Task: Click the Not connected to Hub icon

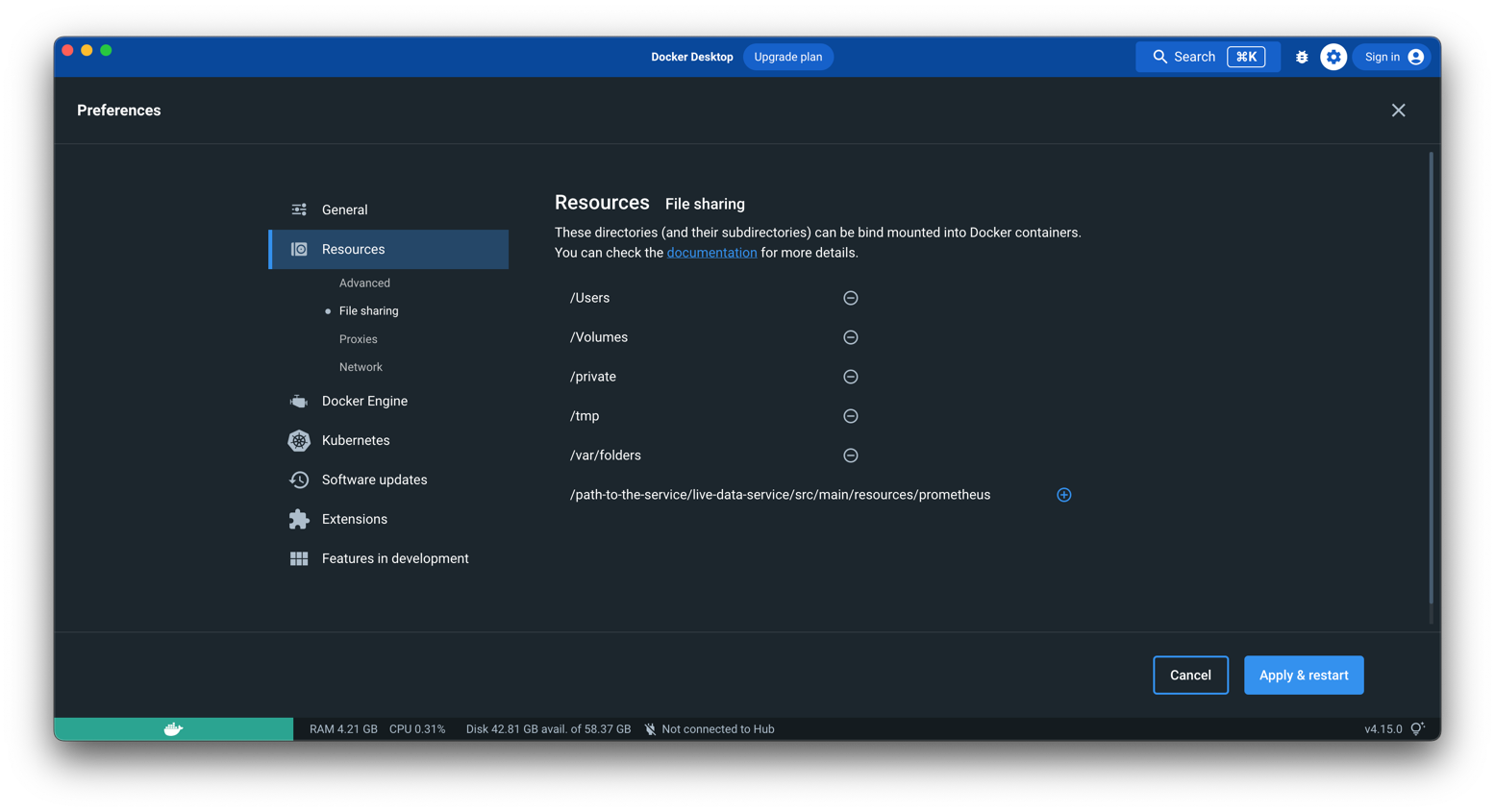Action: [650, 729]
